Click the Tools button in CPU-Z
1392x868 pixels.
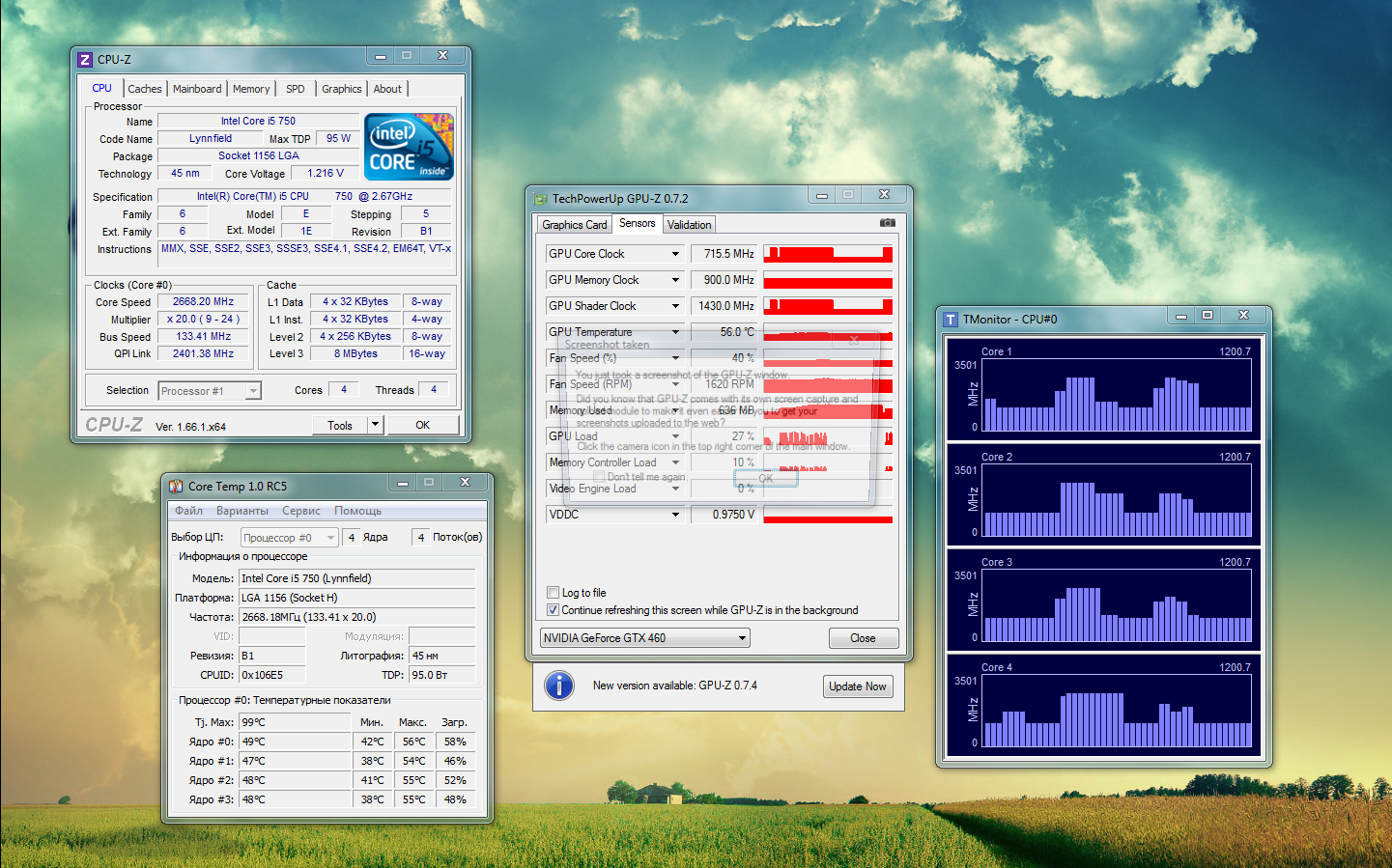340,425
